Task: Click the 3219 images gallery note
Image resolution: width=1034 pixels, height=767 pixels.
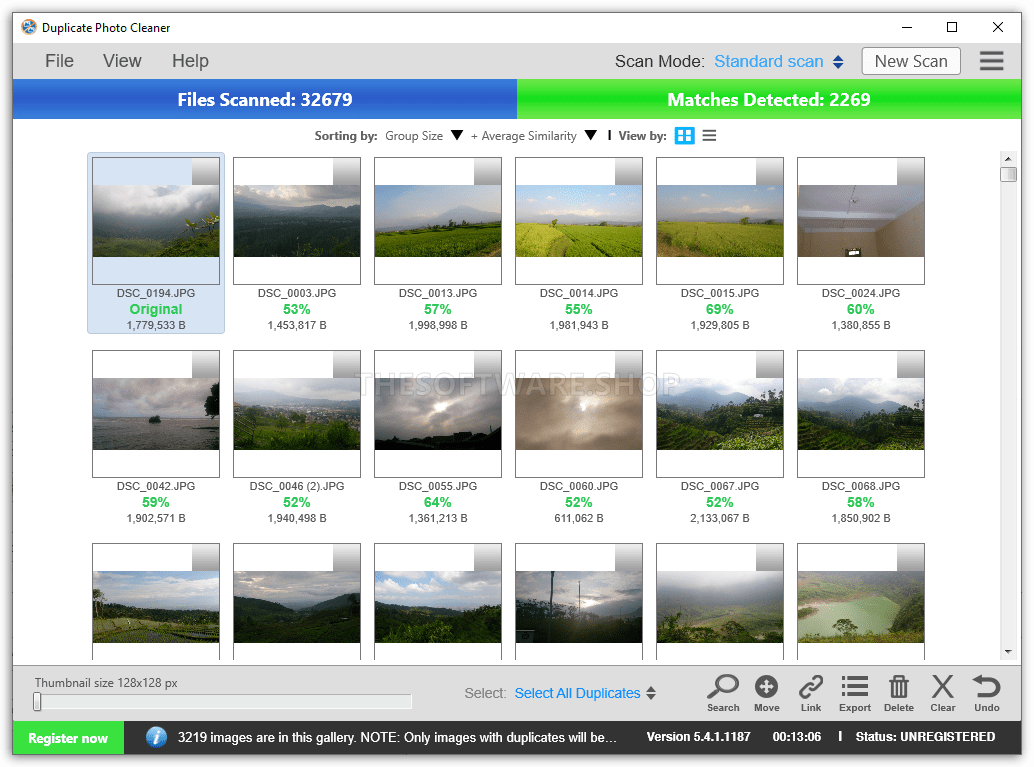Action: tap(397, 737)
